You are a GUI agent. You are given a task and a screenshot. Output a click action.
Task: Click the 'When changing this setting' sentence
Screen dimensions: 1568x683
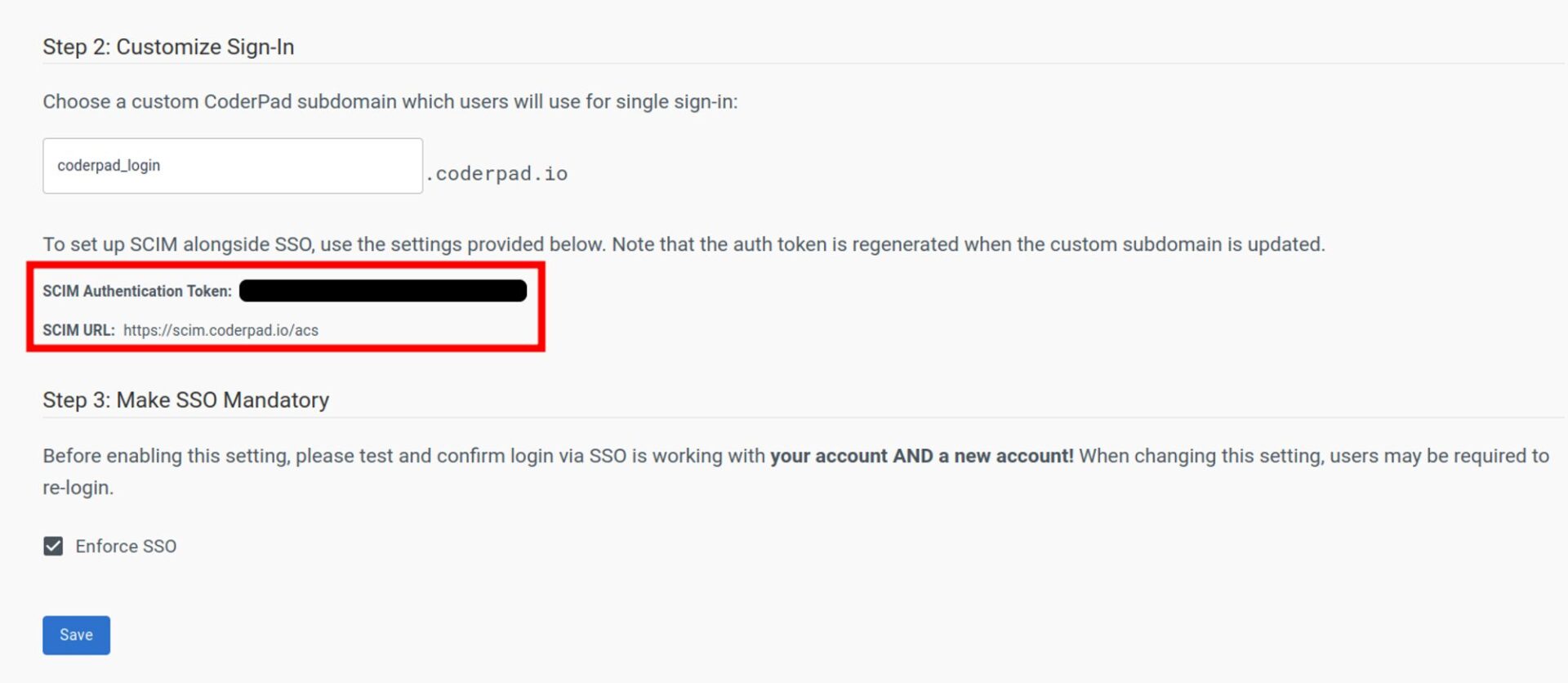coord(1313,456)
